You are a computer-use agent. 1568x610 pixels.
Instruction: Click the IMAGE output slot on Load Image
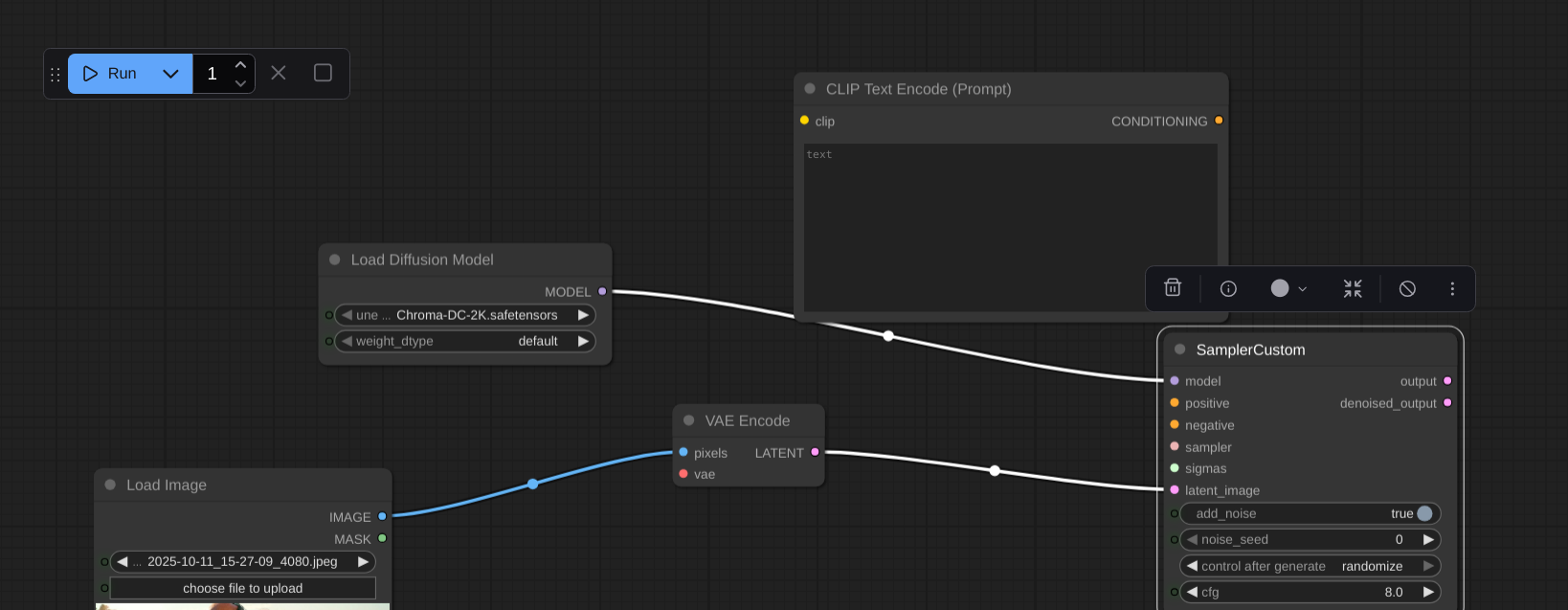(x=382, y=516)
